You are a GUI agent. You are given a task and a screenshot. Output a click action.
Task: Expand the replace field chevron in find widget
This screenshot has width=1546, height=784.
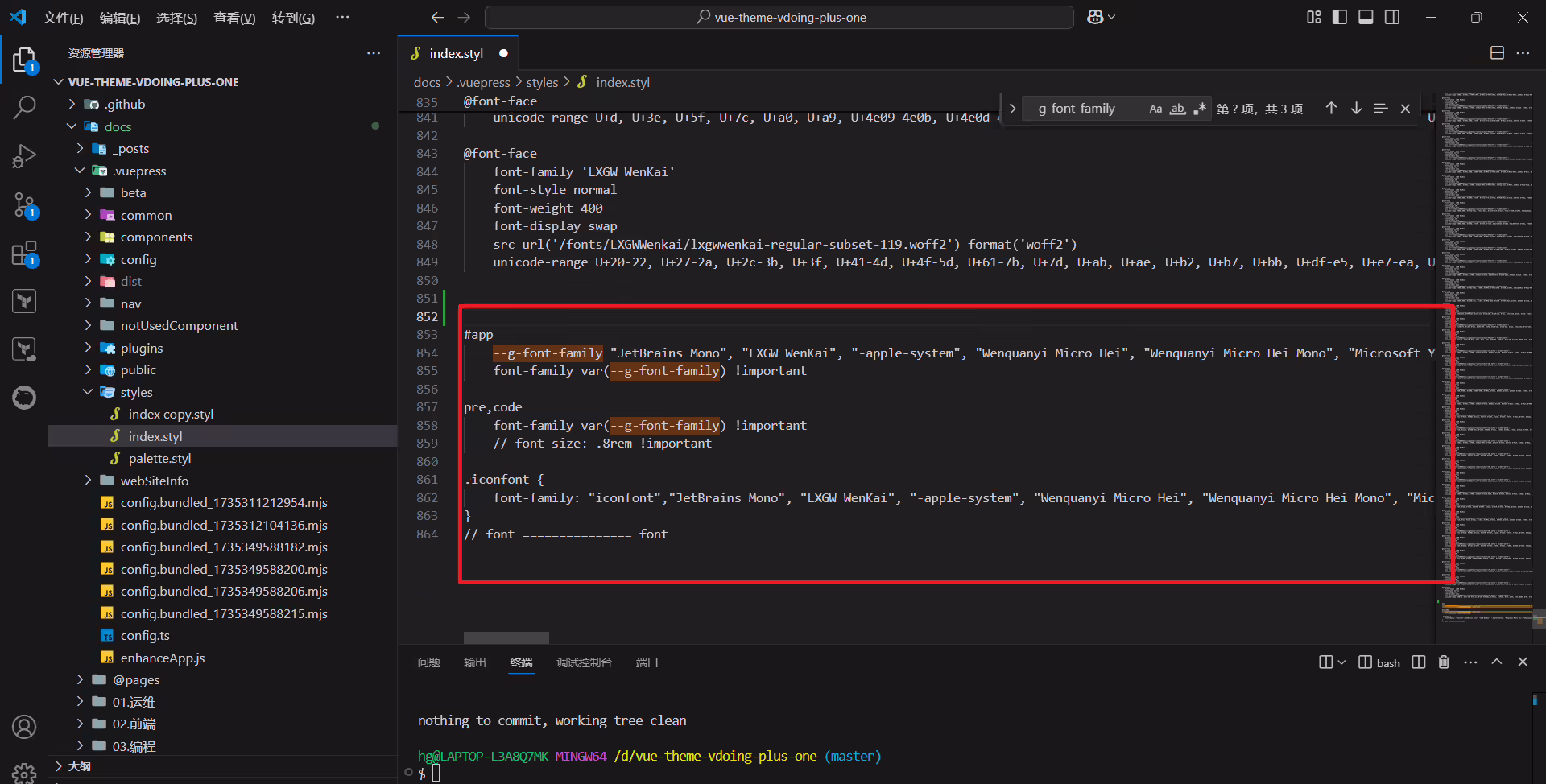1012,109
